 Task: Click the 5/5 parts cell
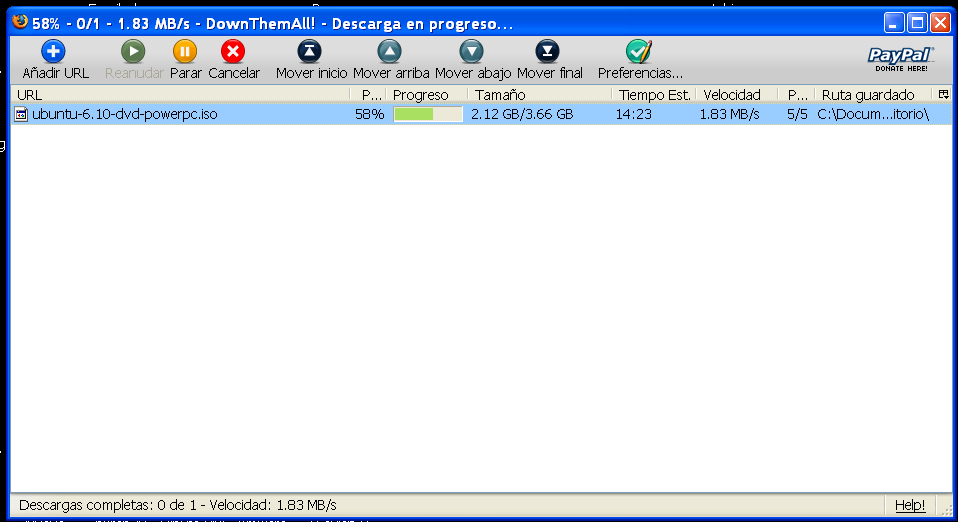pos(797,114)
